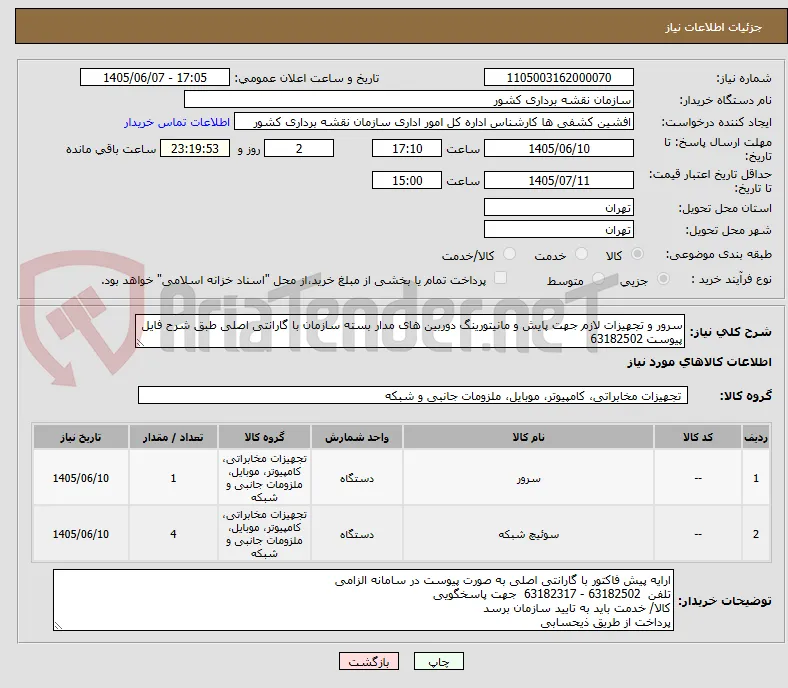
Task: Select the کالا radio button
Action: (637, 254)
